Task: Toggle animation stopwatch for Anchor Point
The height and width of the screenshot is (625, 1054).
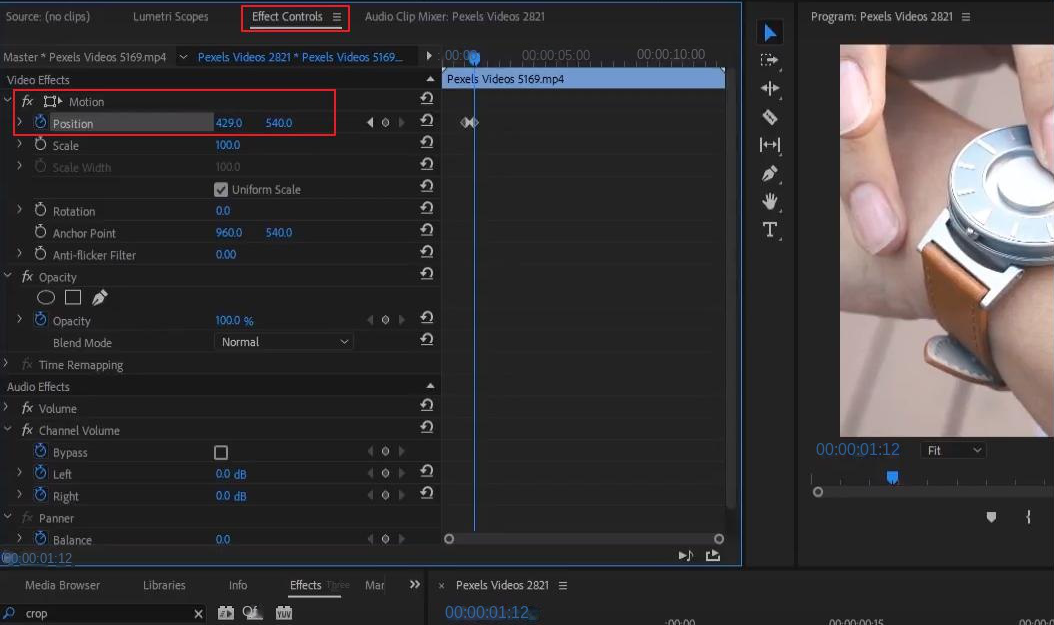Action: click(40, 233)
